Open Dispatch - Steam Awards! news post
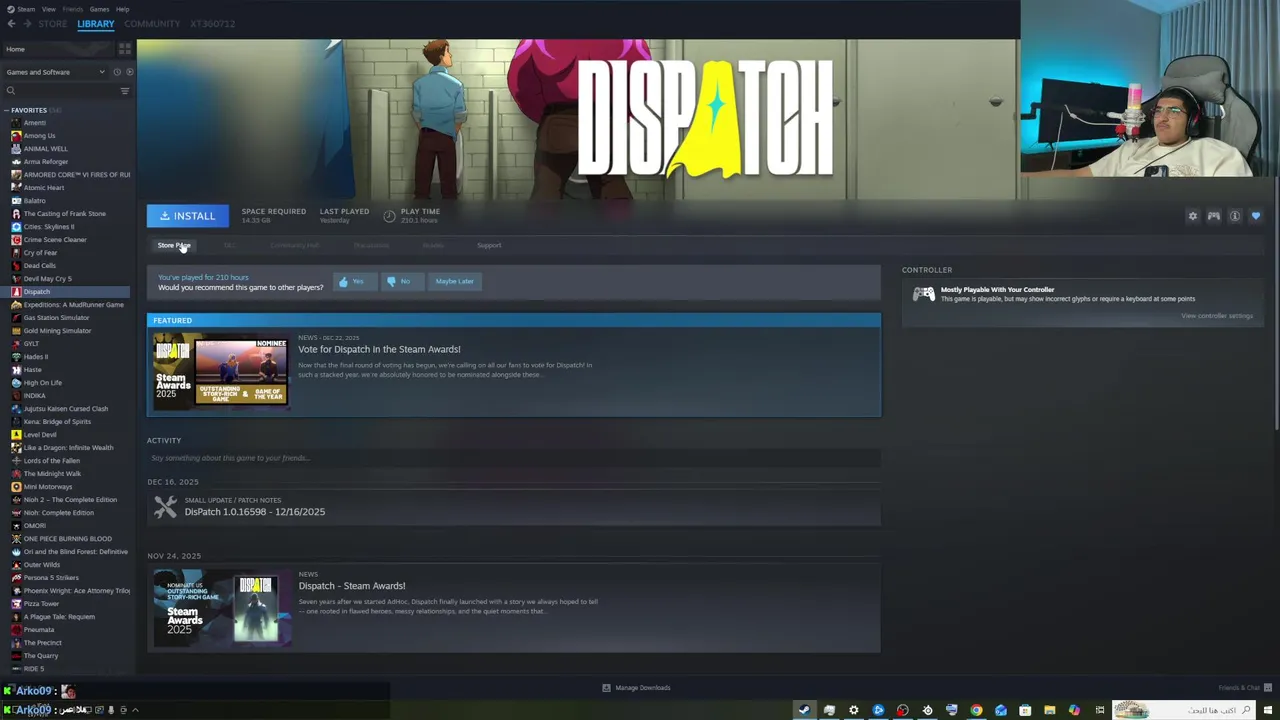 click(x=352, y=586)
